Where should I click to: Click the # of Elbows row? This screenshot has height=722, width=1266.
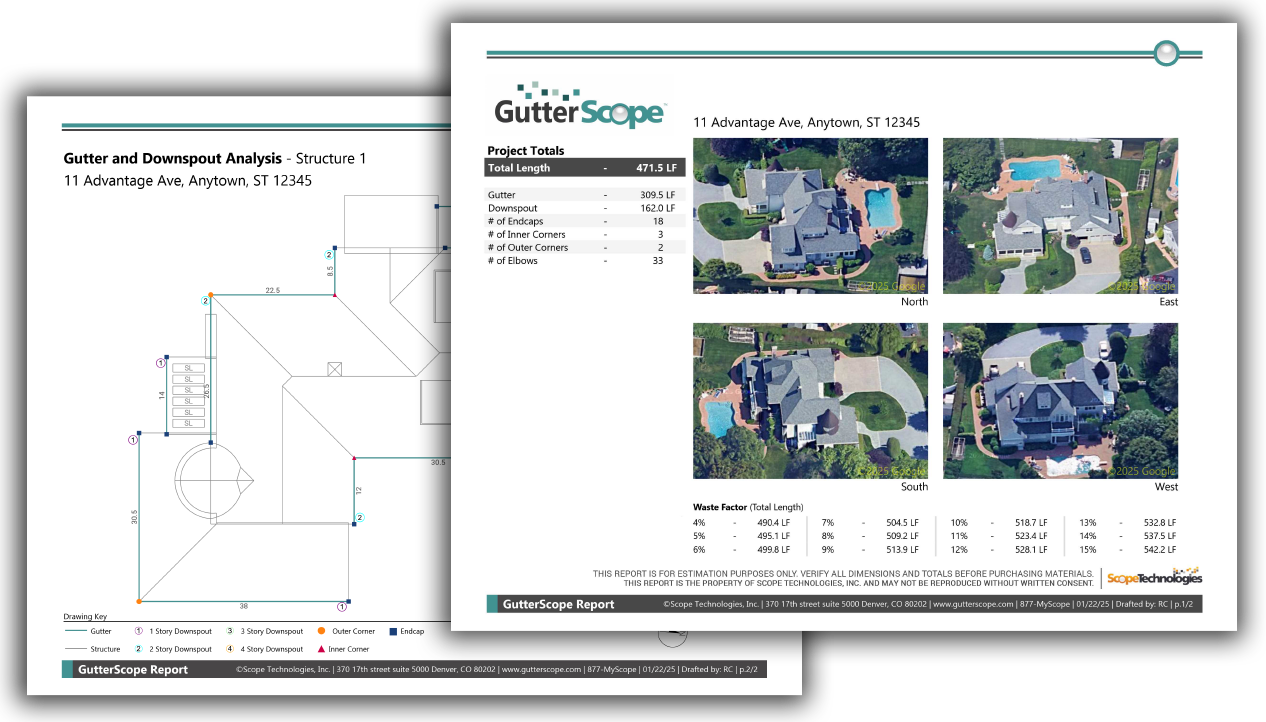585,260
